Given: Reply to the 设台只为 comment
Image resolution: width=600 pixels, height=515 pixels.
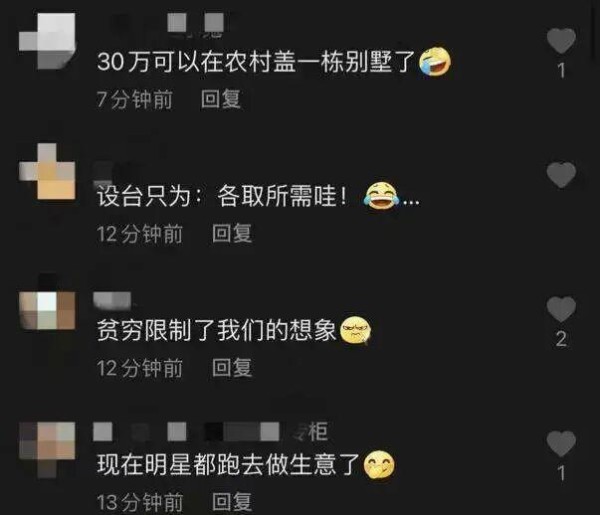Looking at the screenshot, I should [232, 233].
